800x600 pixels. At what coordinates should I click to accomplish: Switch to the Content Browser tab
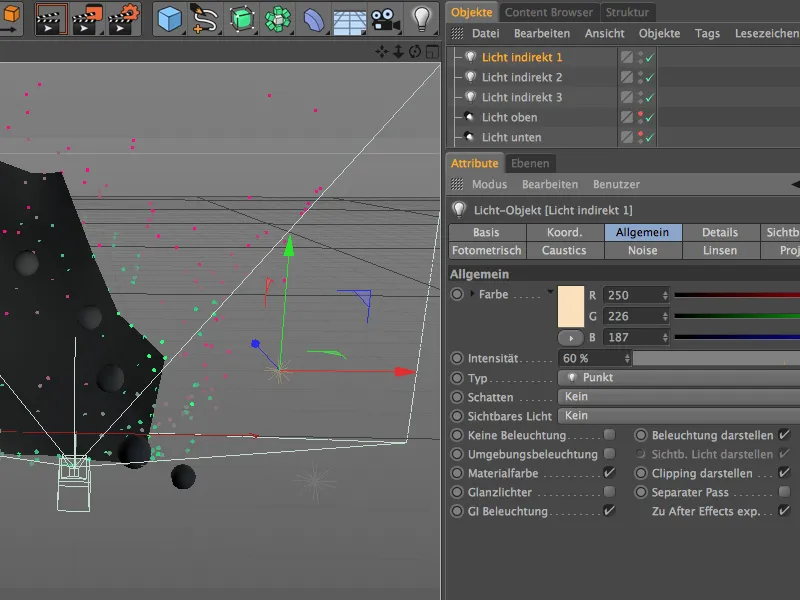[x=548, y=12]
